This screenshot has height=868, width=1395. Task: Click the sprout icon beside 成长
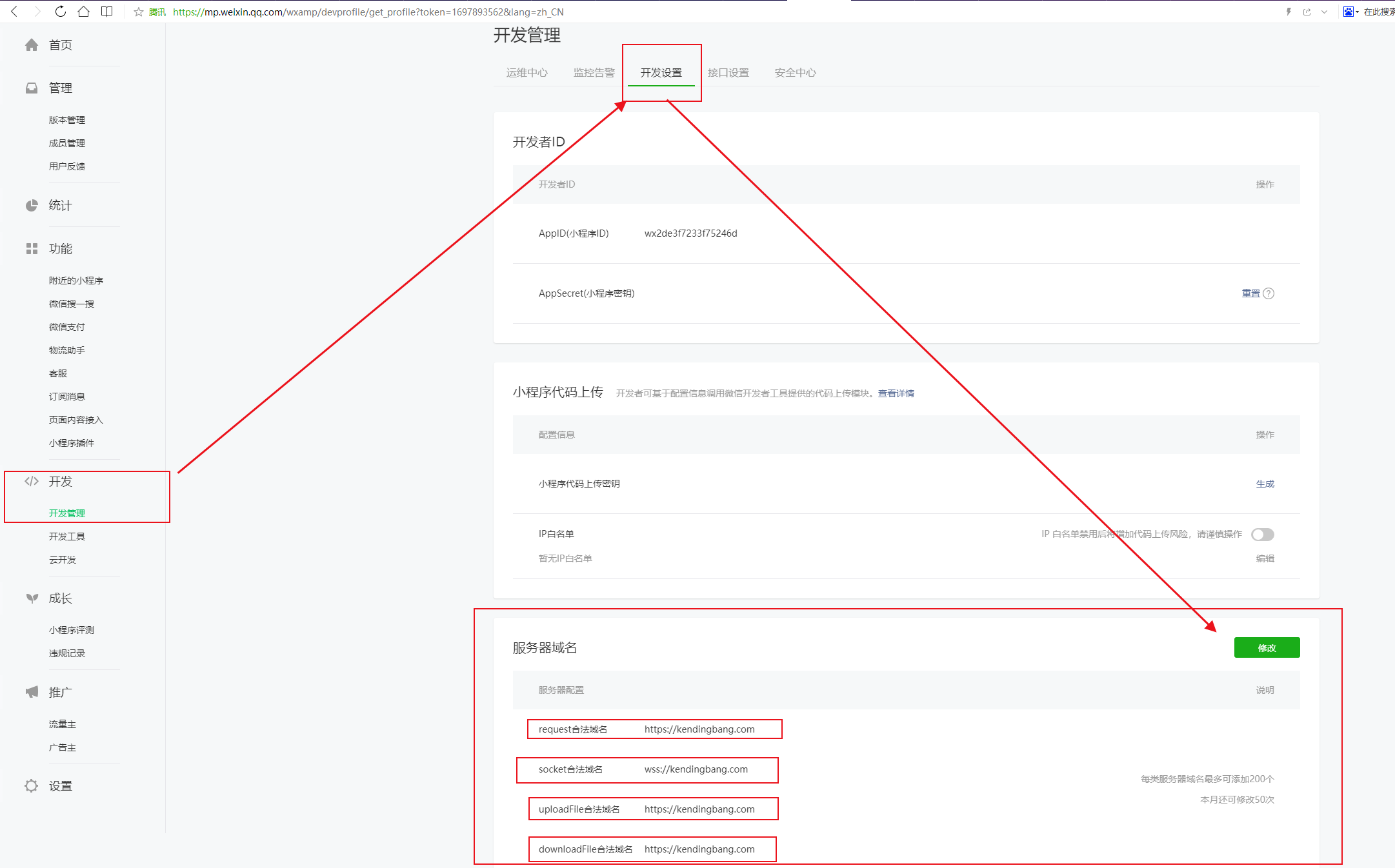point(32,598)
